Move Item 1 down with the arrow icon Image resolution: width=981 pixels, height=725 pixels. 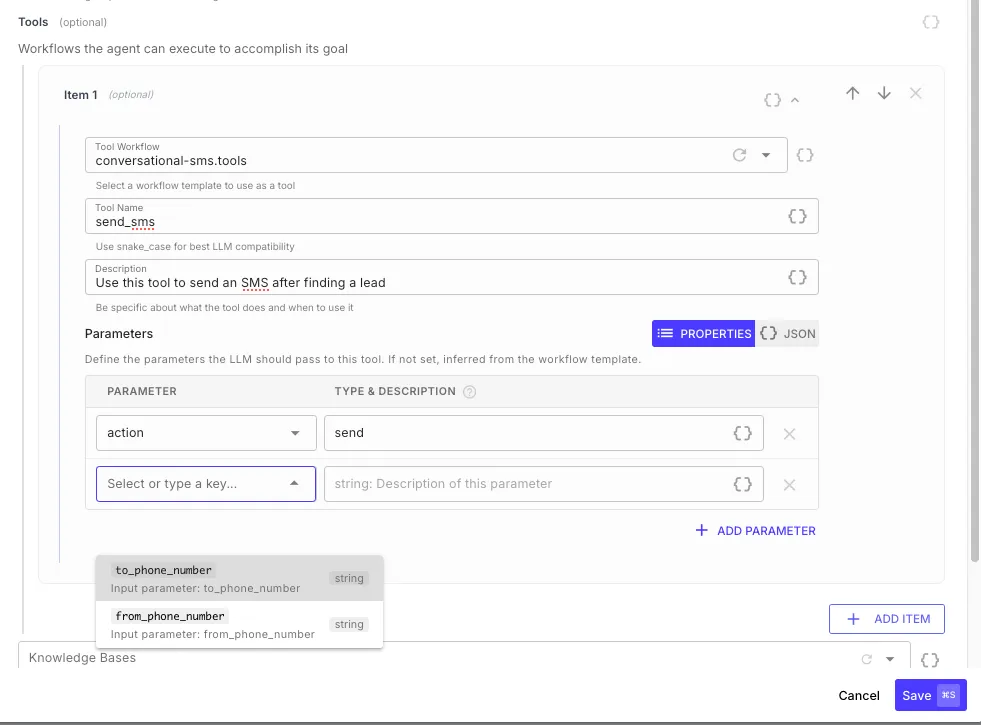(884, 93)
